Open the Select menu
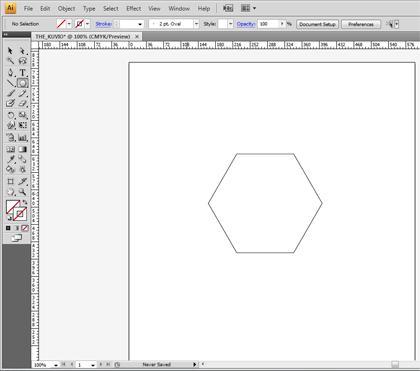This screenshot has width=420, height=371. click(x=111, y=8)
